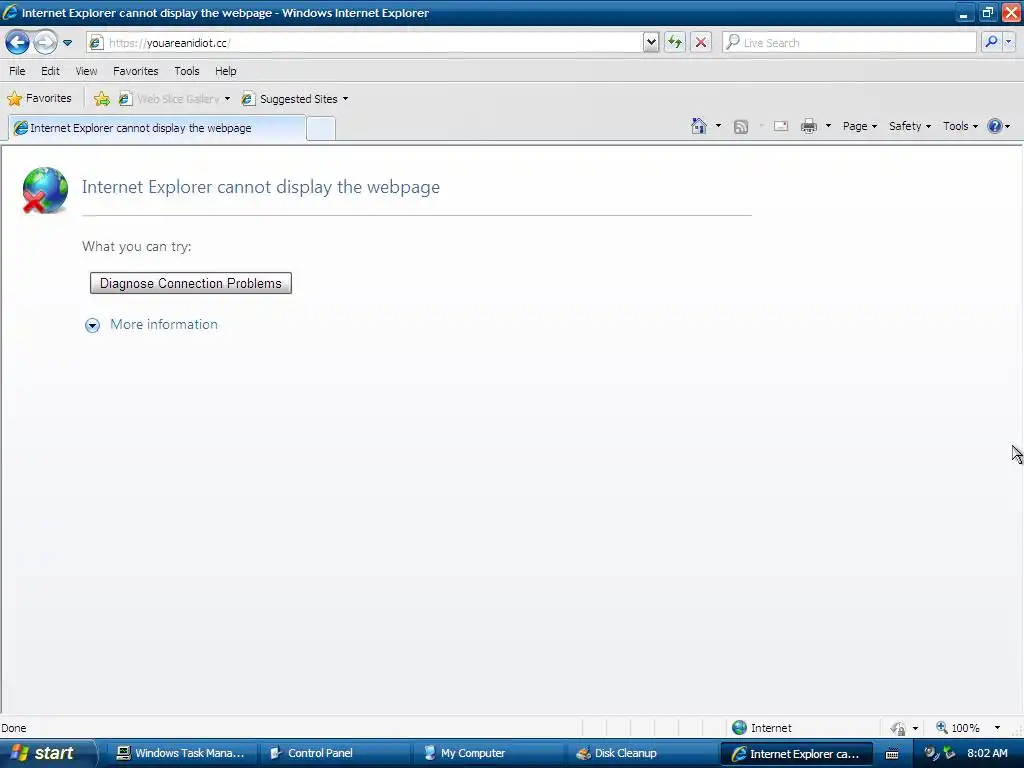Expand the Print options dropdown arrow
This screenshot has height=768, width=1024.
coord(828,126)
